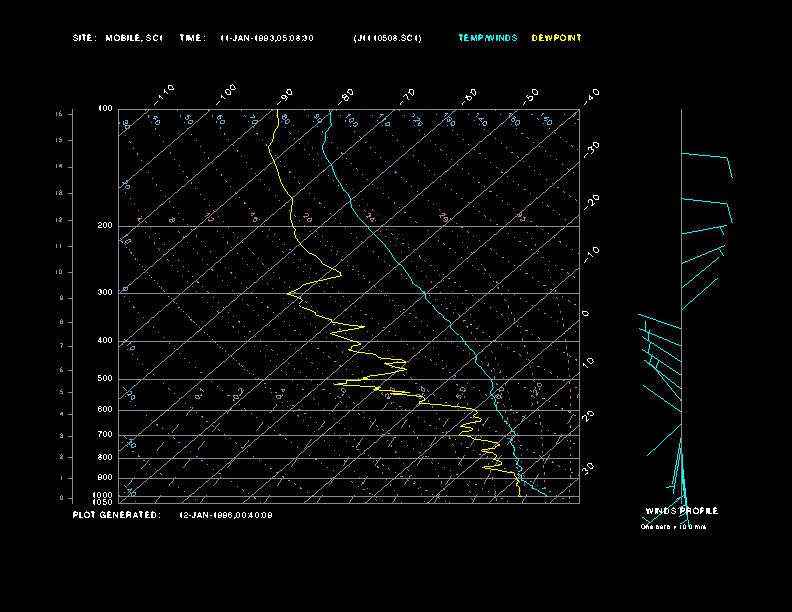Image resolution: width=792 pixels, height=612 pixels.
Task: Click the 600 pressure level label
Action: click(x=105, y=410)
